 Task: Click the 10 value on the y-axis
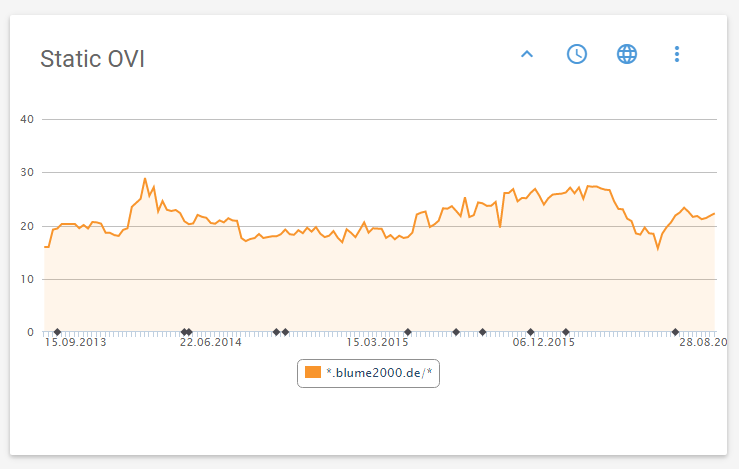tap(27, 279)
